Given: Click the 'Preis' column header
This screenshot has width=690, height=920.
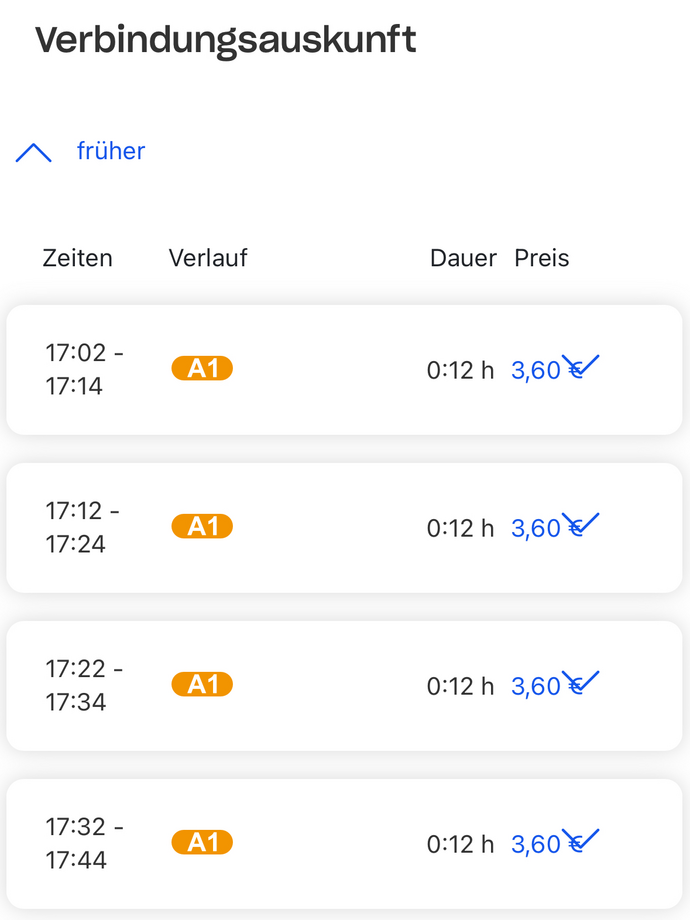Looking at the screenshot, I should click(542, 258).
